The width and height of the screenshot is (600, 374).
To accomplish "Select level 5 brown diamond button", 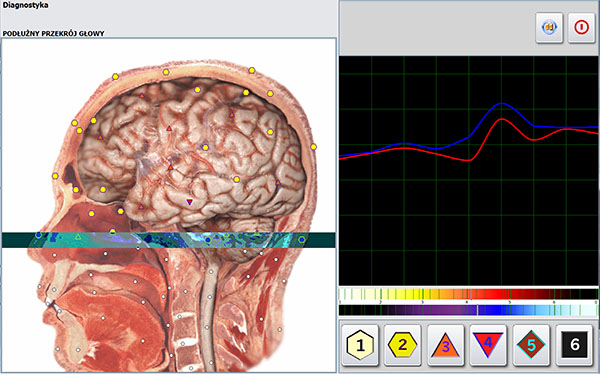I will (531, 345).
